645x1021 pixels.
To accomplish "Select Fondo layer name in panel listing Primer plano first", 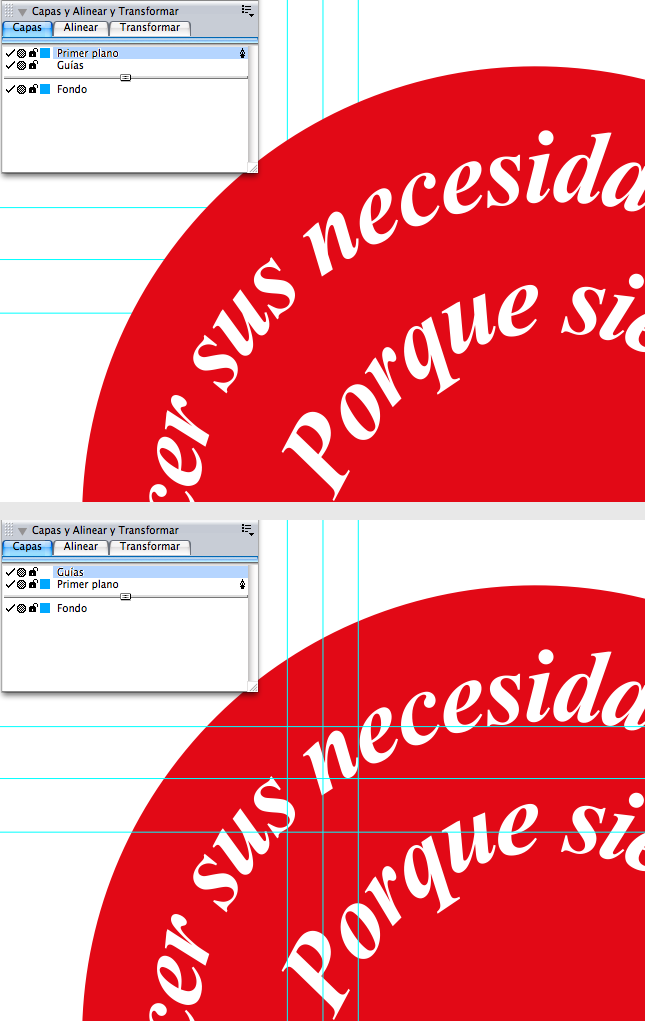I will coord(72,89).
